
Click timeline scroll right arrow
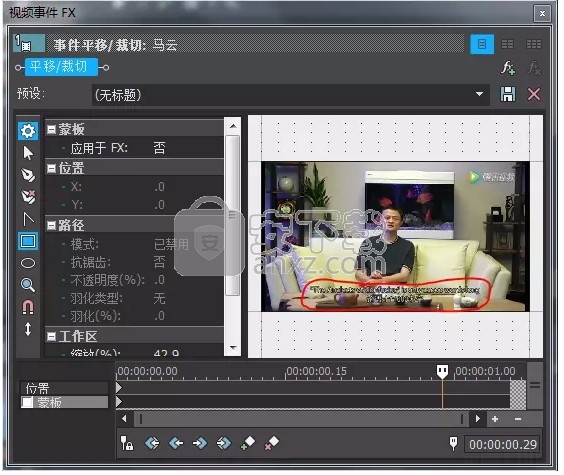point(478,419)
